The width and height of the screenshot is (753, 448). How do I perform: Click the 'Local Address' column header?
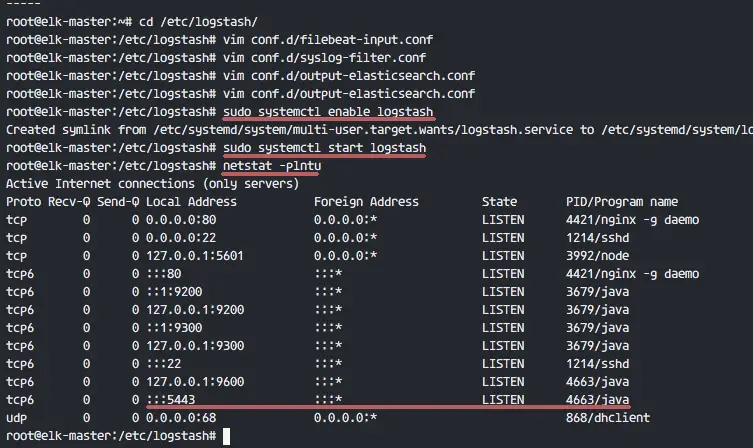point(191,201)
